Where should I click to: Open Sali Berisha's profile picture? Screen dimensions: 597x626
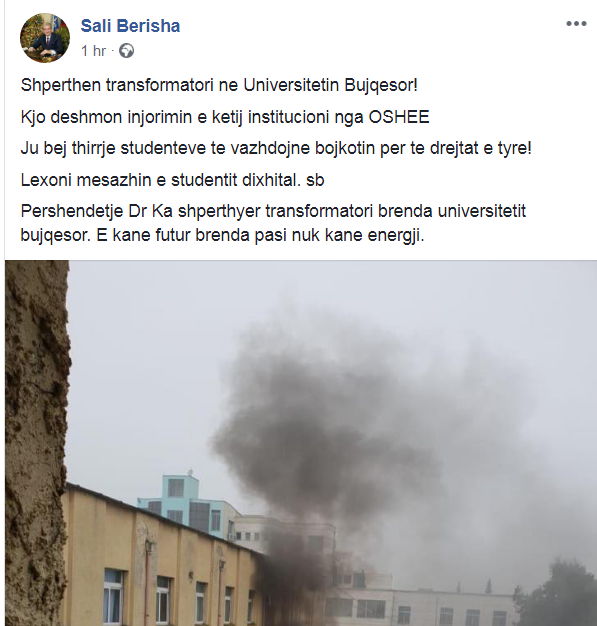[x=45, y=38]
